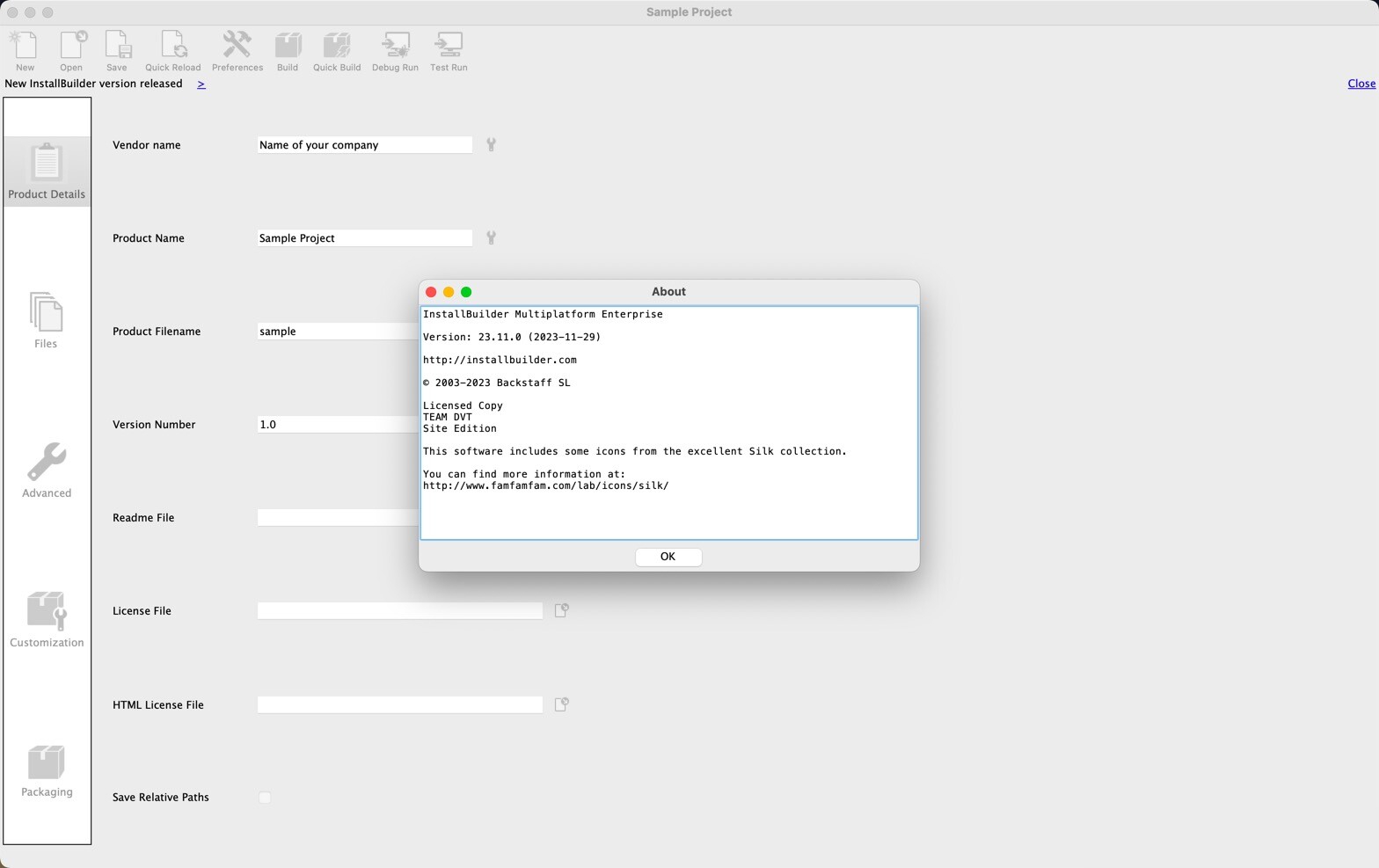This screenshot has width=1379, height=868.
Task: Click the Product Filename field
Action: coord(338,332)
